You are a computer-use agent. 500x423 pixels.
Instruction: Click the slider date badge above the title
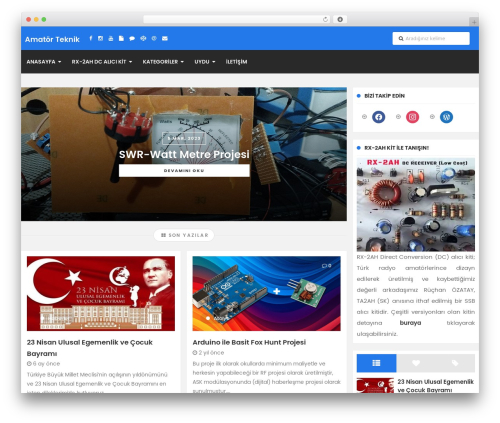point(184,138)
